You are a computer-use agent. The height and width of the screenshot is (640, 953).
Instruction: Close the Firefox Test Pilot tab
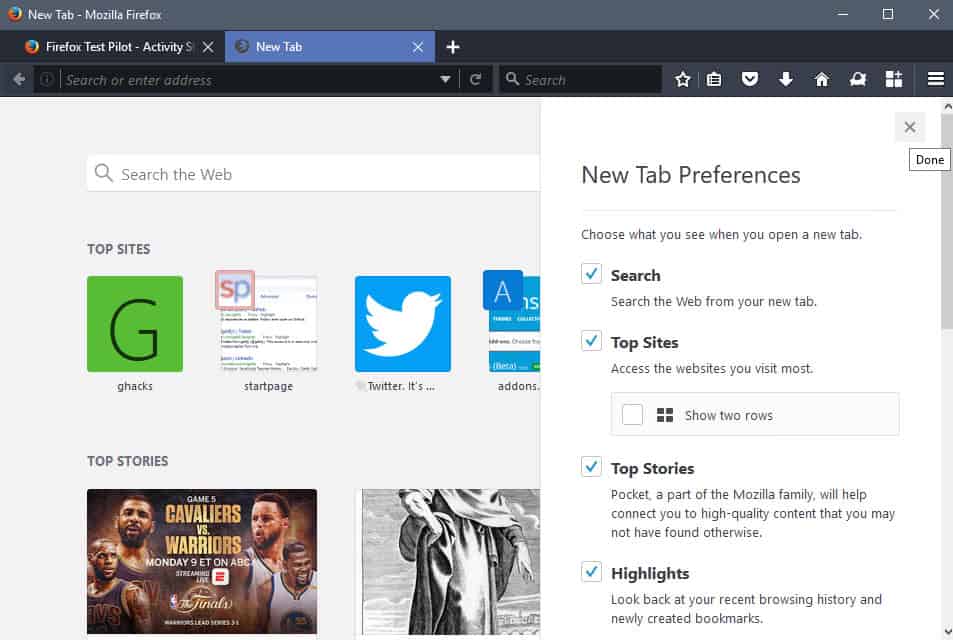click(208, 47)
